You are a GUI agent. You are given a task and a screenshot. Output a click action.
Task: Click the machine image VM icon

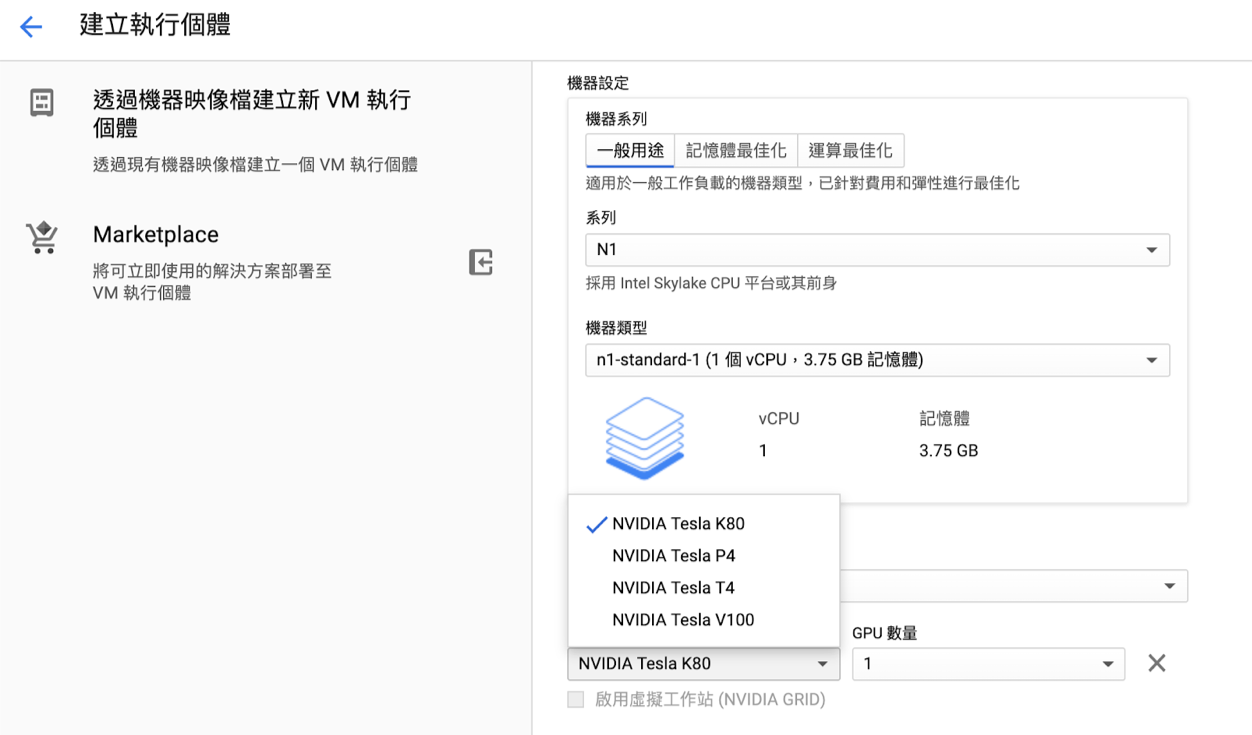tap(42, 102)
